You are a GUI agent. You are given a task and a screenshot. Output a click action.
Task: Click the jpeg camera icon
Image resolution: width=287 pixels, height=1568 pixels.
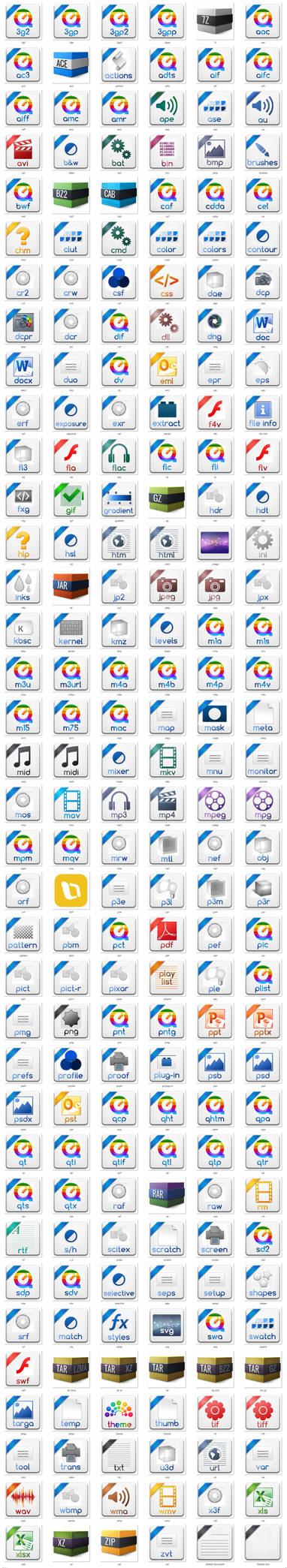tap(167, 588)
